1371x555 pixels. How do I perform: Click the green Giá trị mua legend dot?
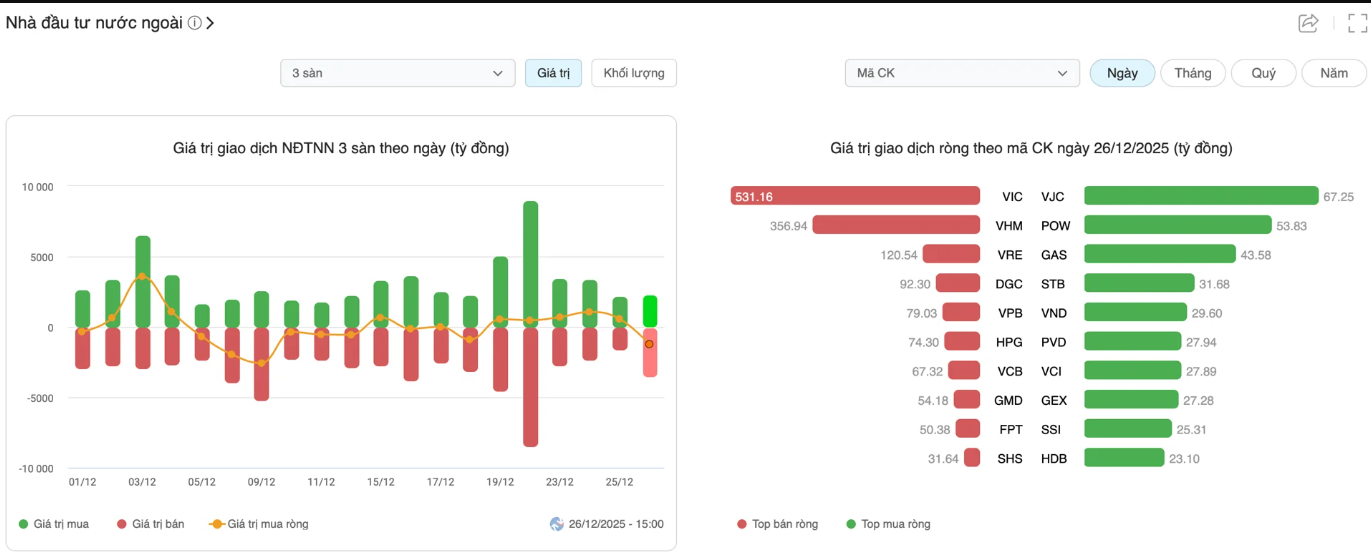(23, 524)
